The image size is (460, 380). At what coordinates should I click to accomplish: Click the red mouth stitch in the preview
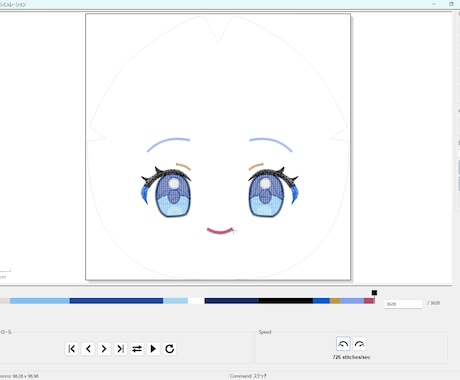click(220, 231)
